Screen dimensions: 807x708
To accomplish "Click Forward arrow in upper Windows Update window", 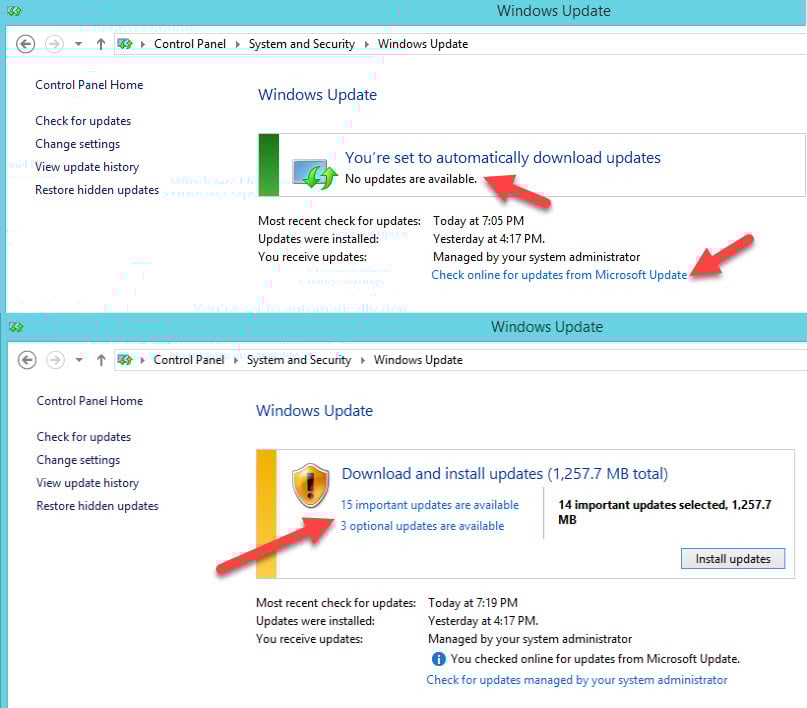I will [55, 44].
